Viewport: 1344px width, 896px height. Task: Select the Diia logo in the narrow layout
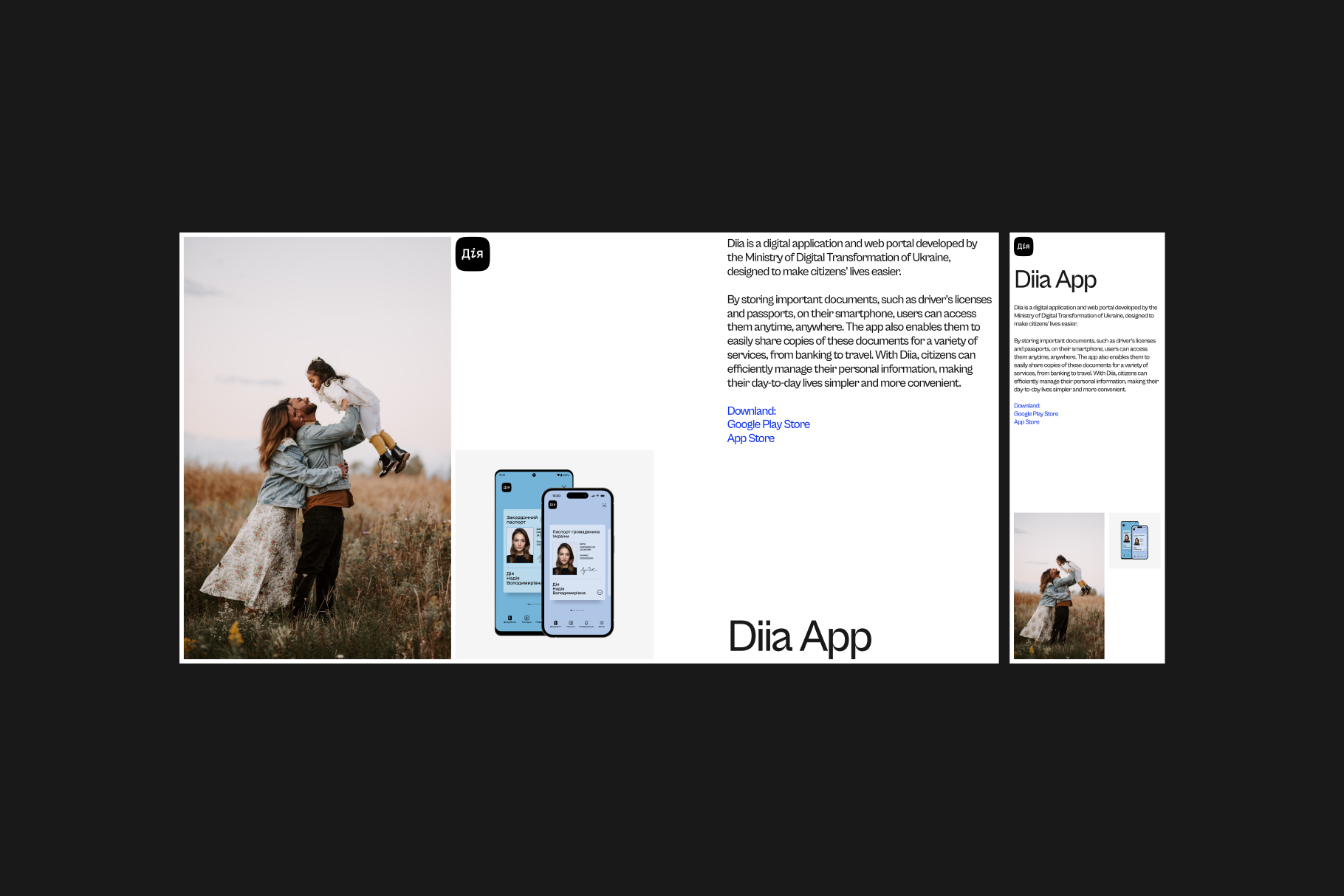point(1023,247)
